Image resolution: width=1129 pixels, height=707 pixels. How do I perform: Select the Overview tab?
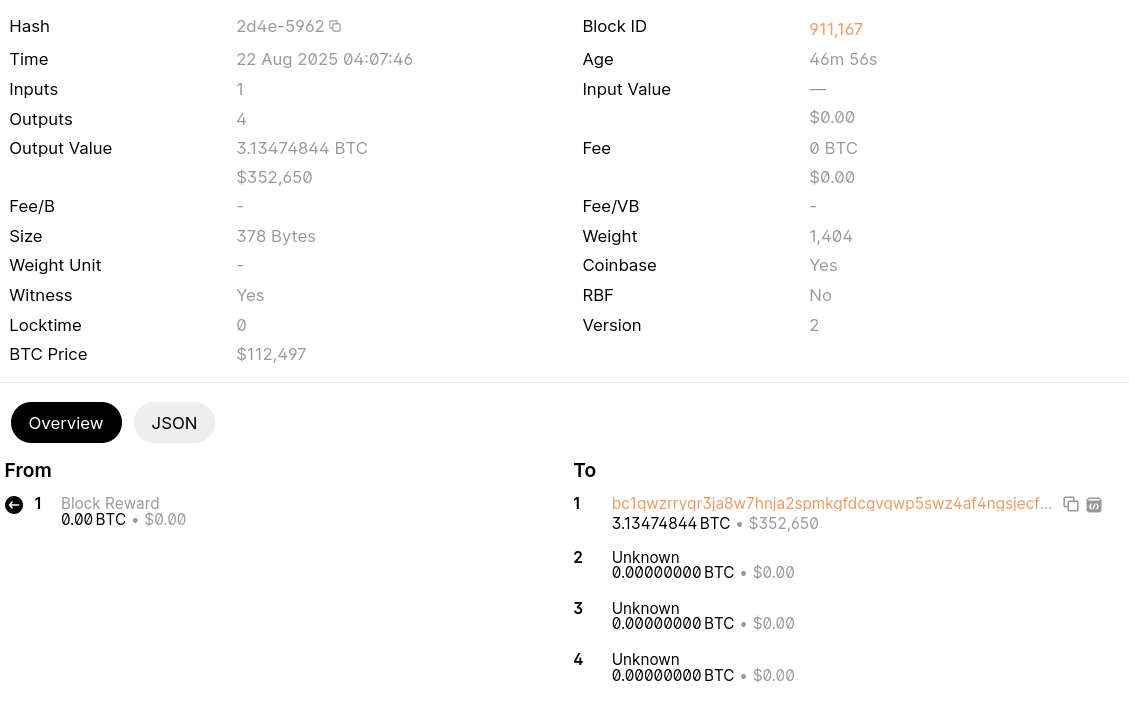(66, 423)
